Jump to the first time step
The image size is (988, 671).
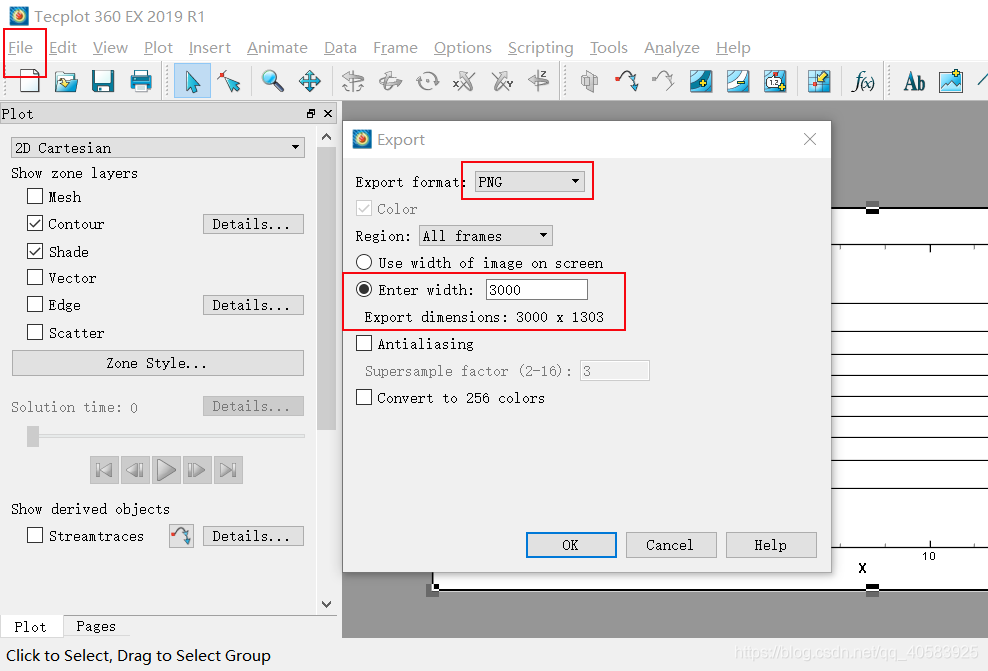point(105,470)
